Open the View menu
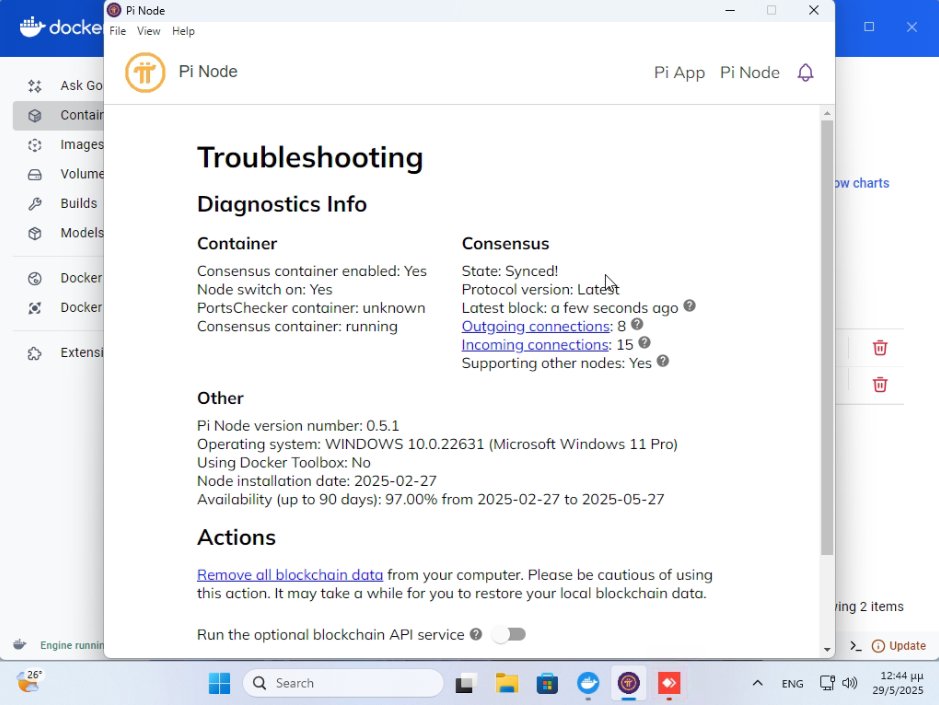Image resolution: width=939 pixels, height=705 pixels. 149,31
